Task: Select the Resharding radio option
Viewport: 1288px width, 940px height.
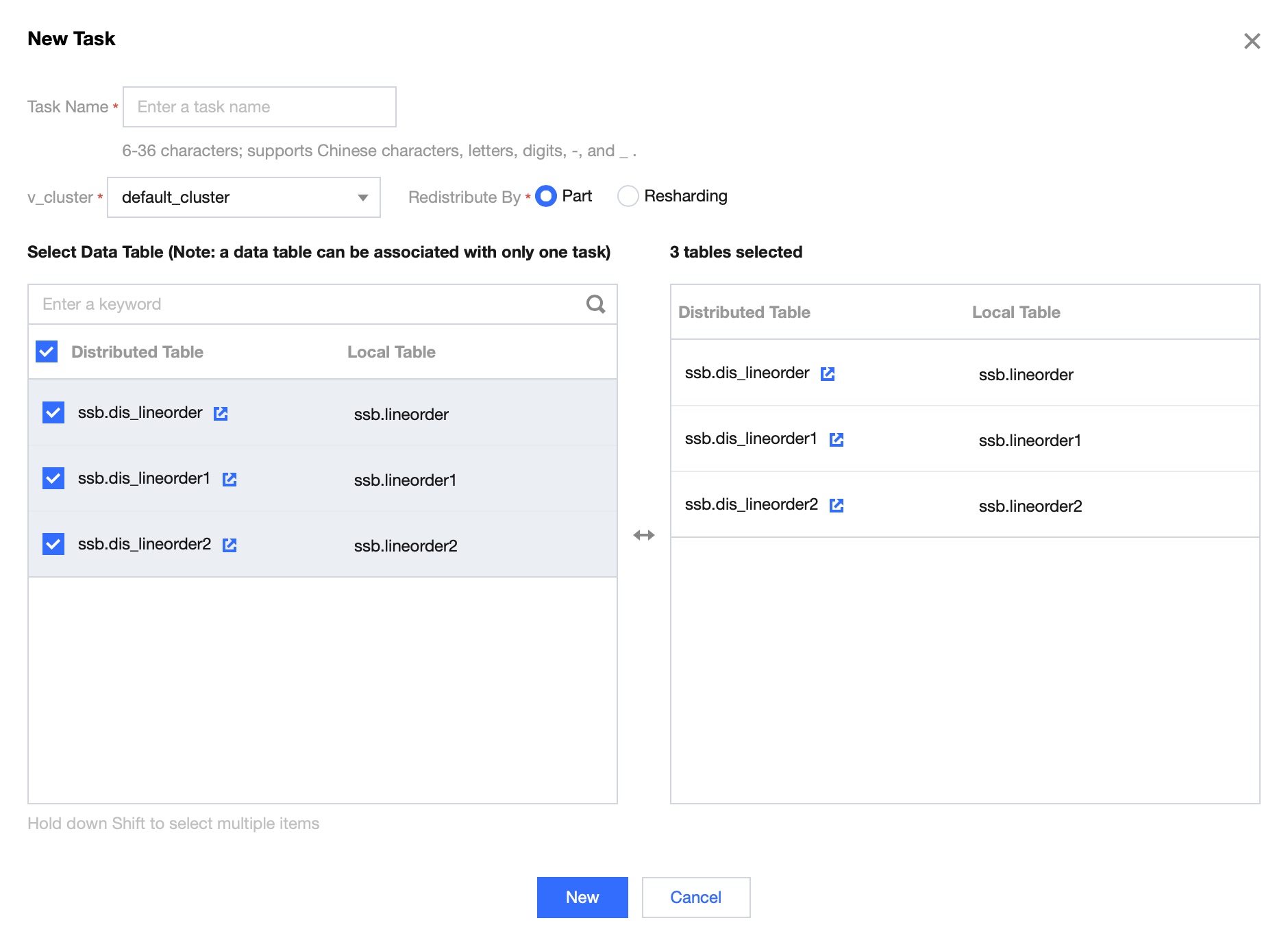Action: [628, 197]
